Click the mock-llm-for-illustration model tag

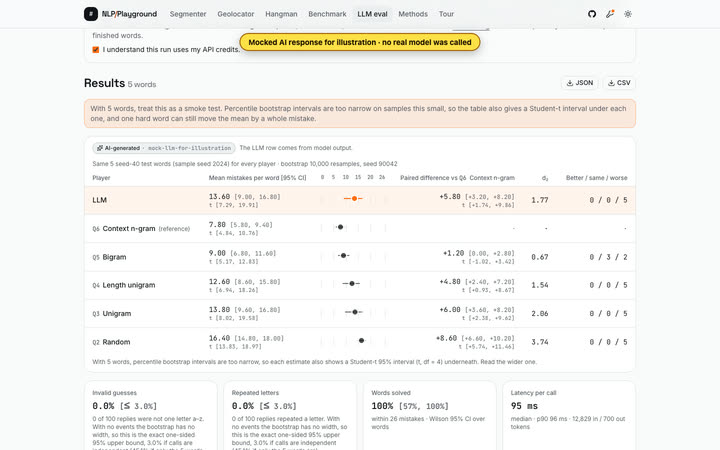click(189, 148)
